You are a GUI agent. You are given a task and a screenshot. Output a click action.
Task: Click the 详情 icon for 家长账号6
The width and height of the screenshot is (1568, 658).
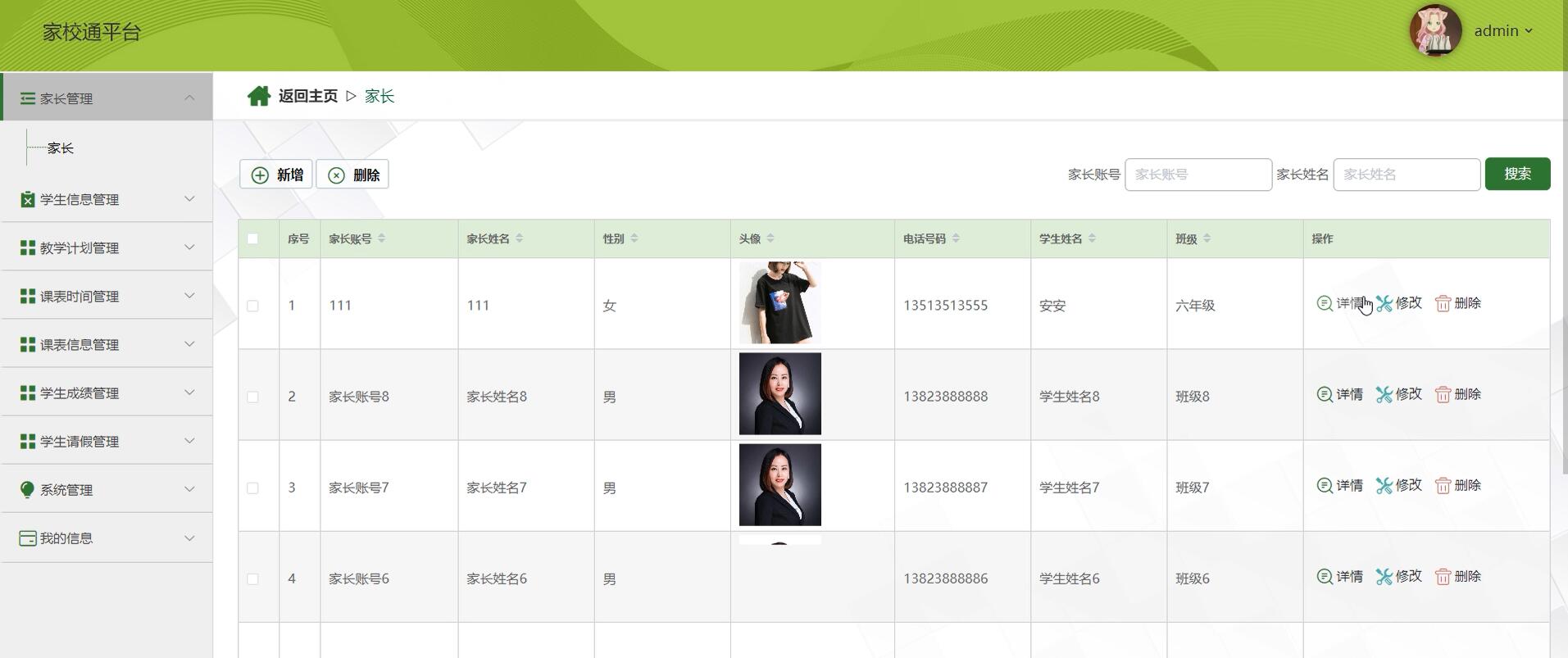[x=1325, y=576]
